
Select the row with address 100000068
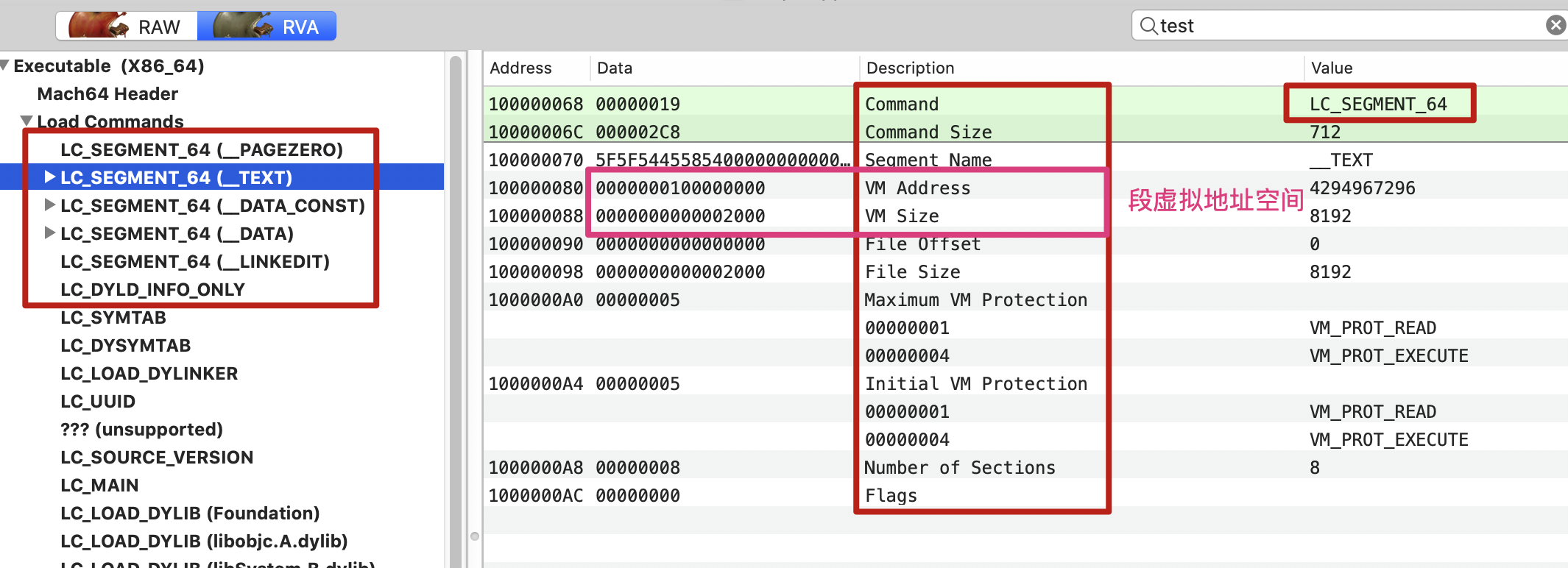1025,104
